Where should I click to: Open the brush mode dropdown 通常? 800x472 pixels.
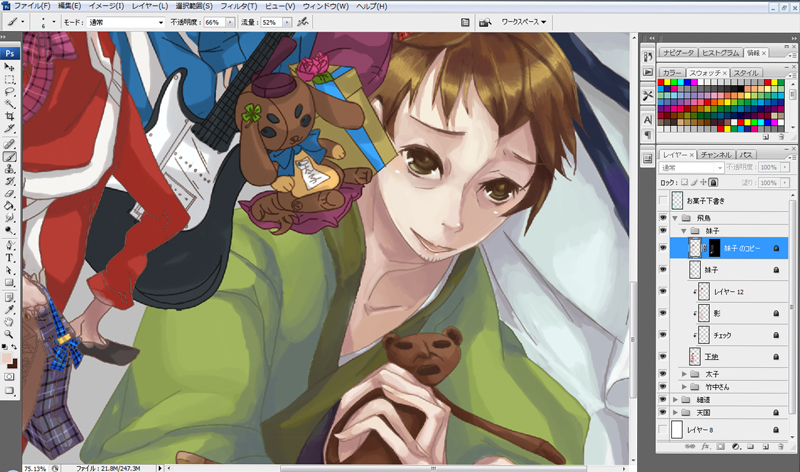pos(126,22)
